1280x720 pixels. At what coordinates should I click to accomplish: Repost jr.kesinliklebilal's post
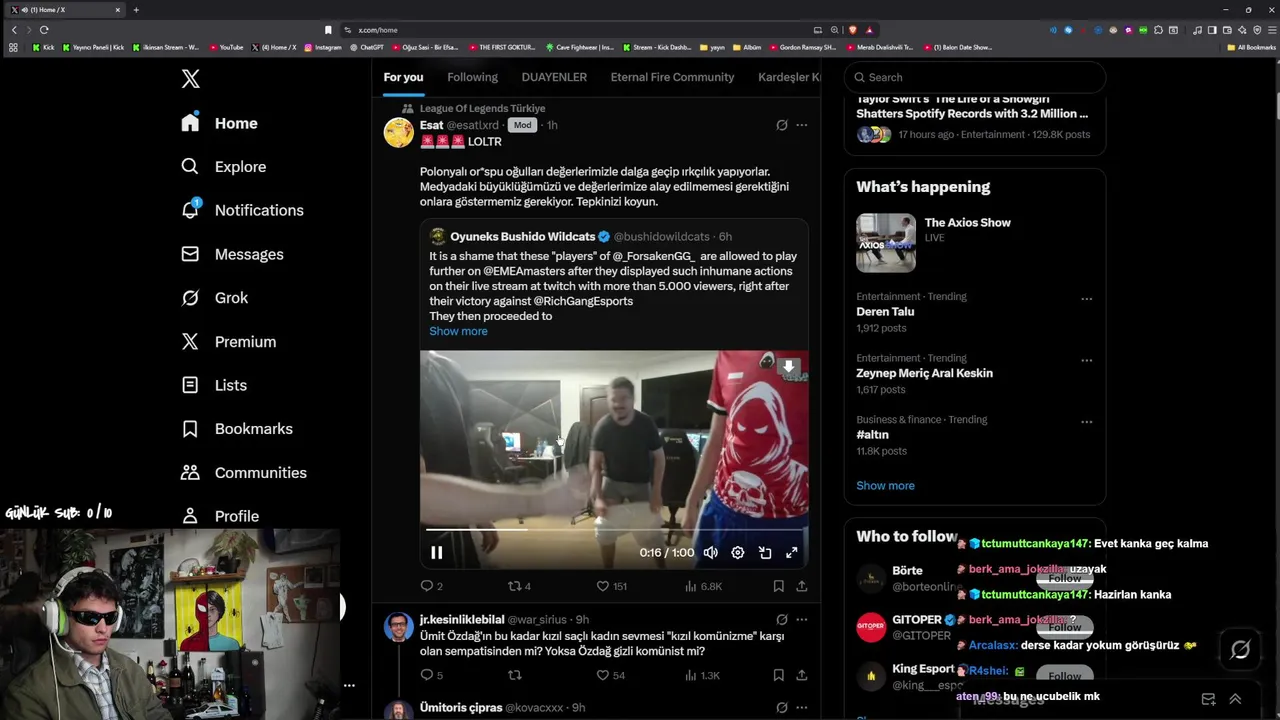click(515, 676)
